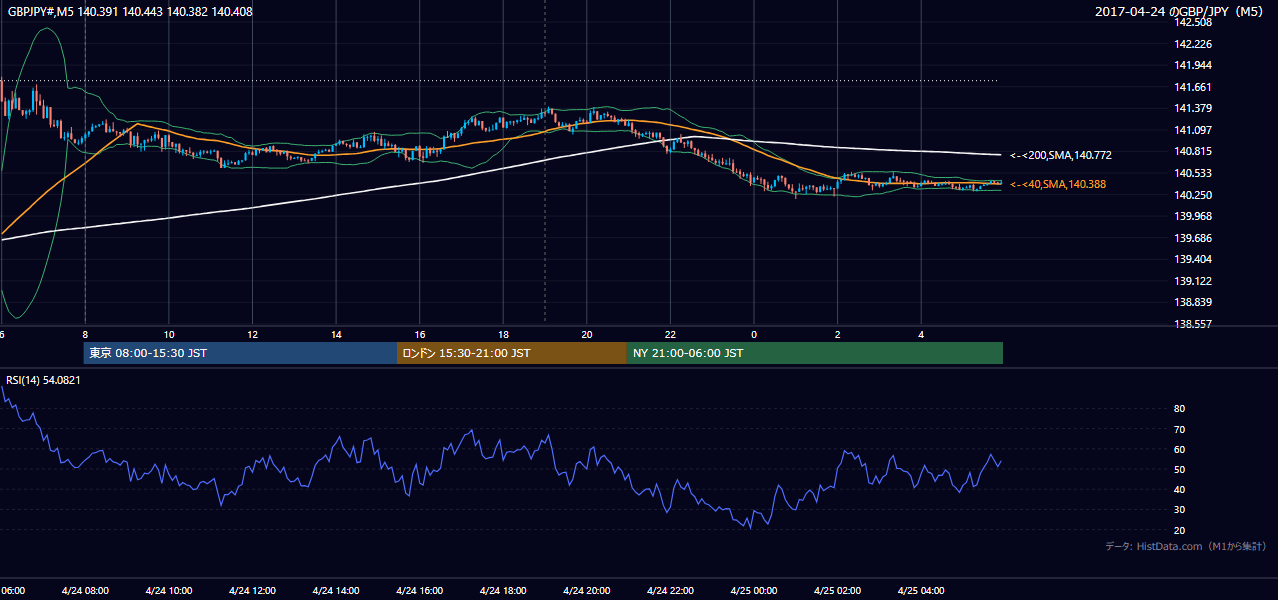The width and height of the screenshot is (1278, 600).
Task: Click the 200 SMA label showing 140.772
Action: tap(1061, 155)
